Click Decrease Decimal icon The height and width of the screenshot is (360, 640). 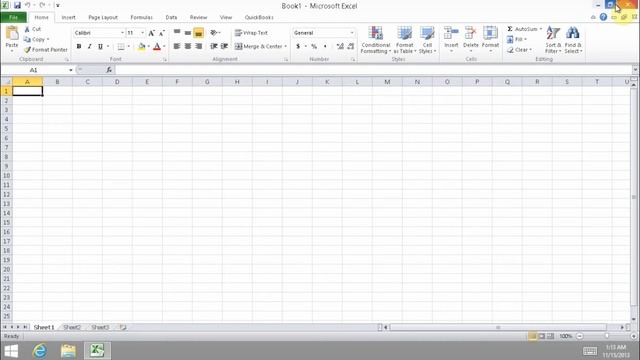click(351, 47)
